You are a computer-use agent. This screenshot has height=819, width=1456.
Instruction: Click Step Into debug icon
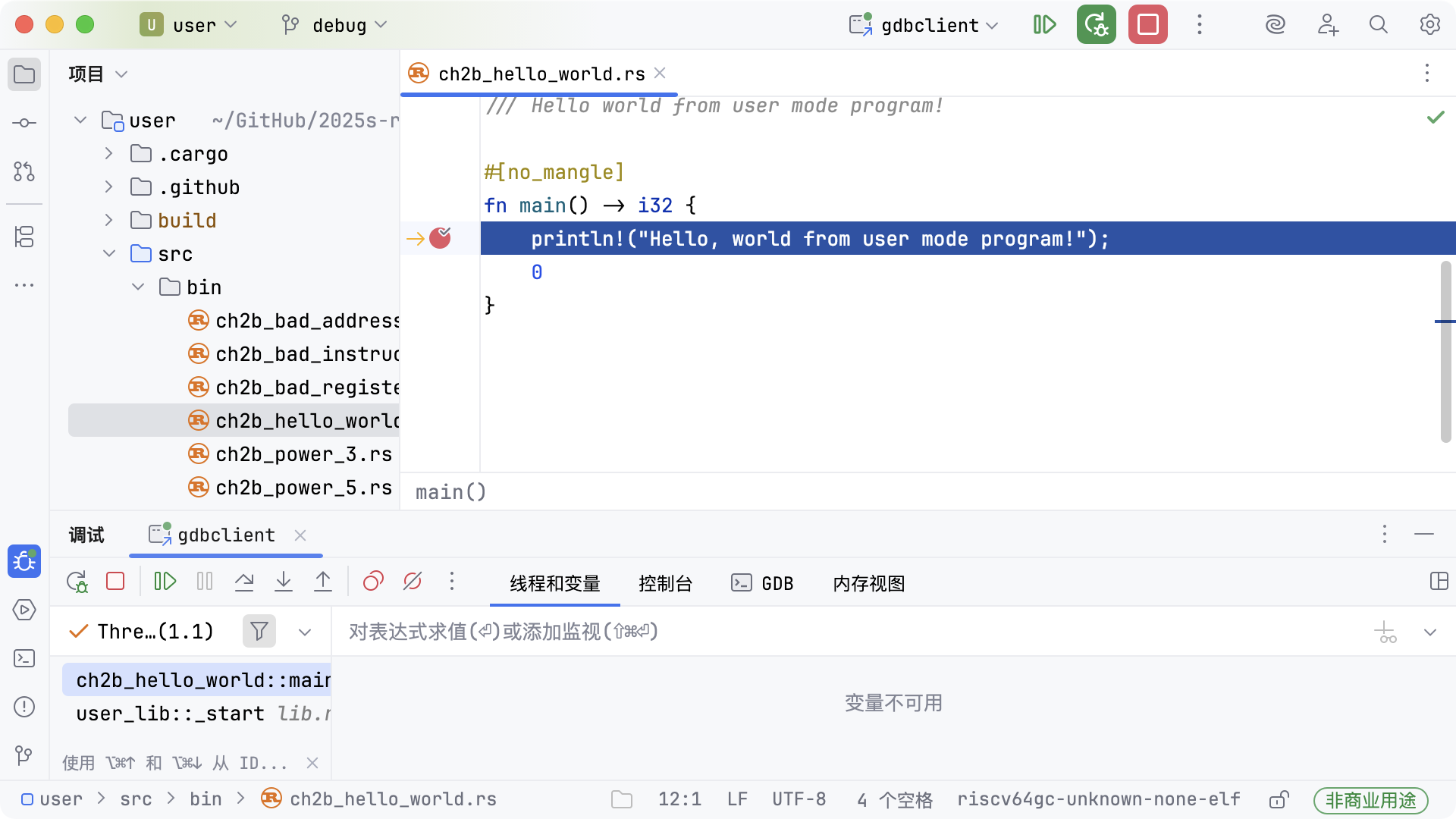[x=284, y=582]
